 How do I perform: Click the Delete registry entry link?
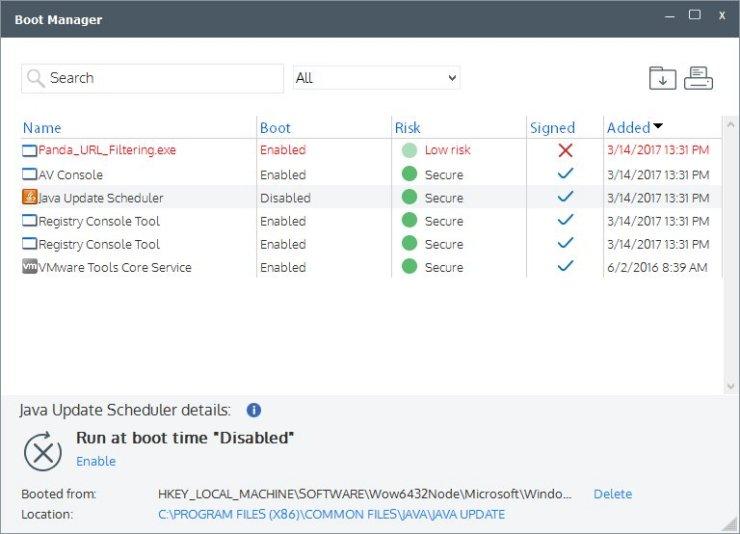[x=612, y=494]
